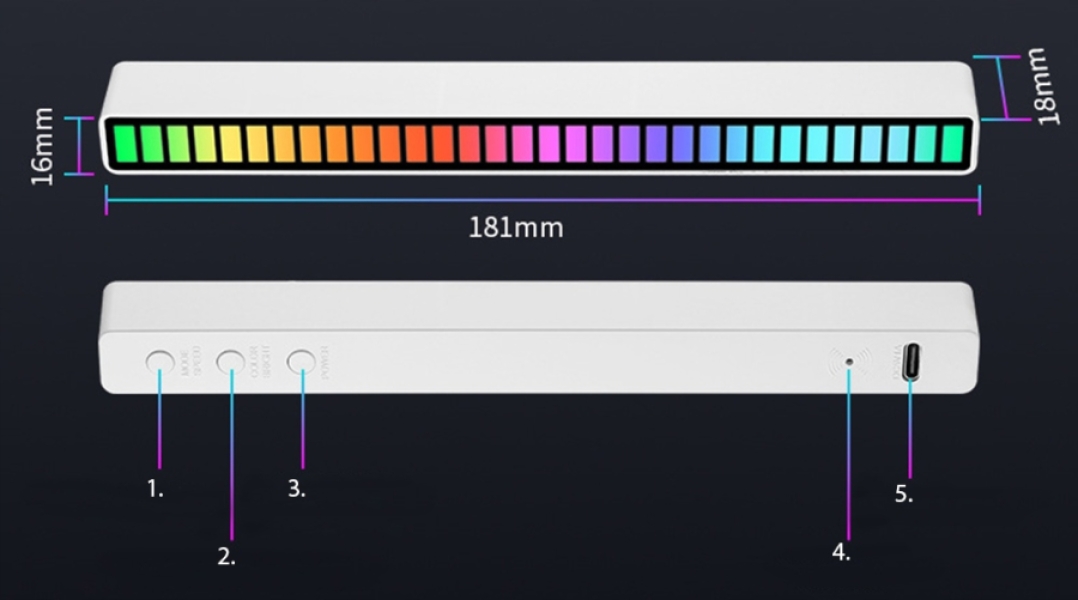Click the POWER text label beside the third button

[x=324, y=362]
